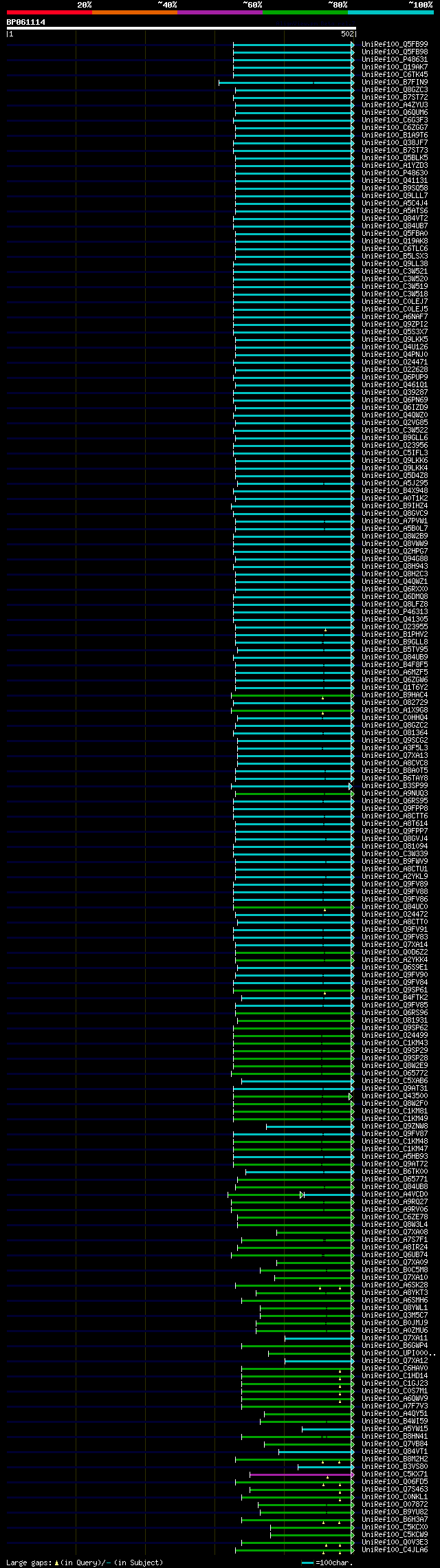Click the green ~80% identity legend bar

coord(305,12)
